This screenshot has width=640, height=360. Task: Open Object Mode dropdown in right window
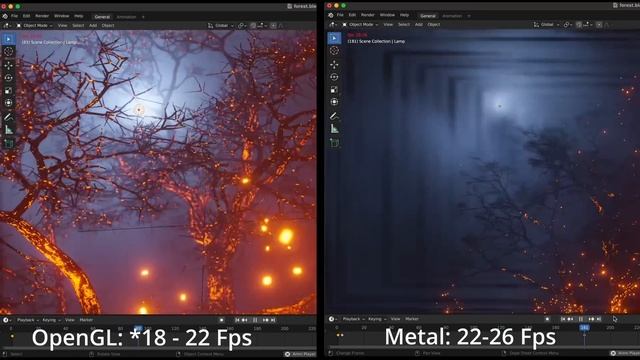(x=360, y=24)
